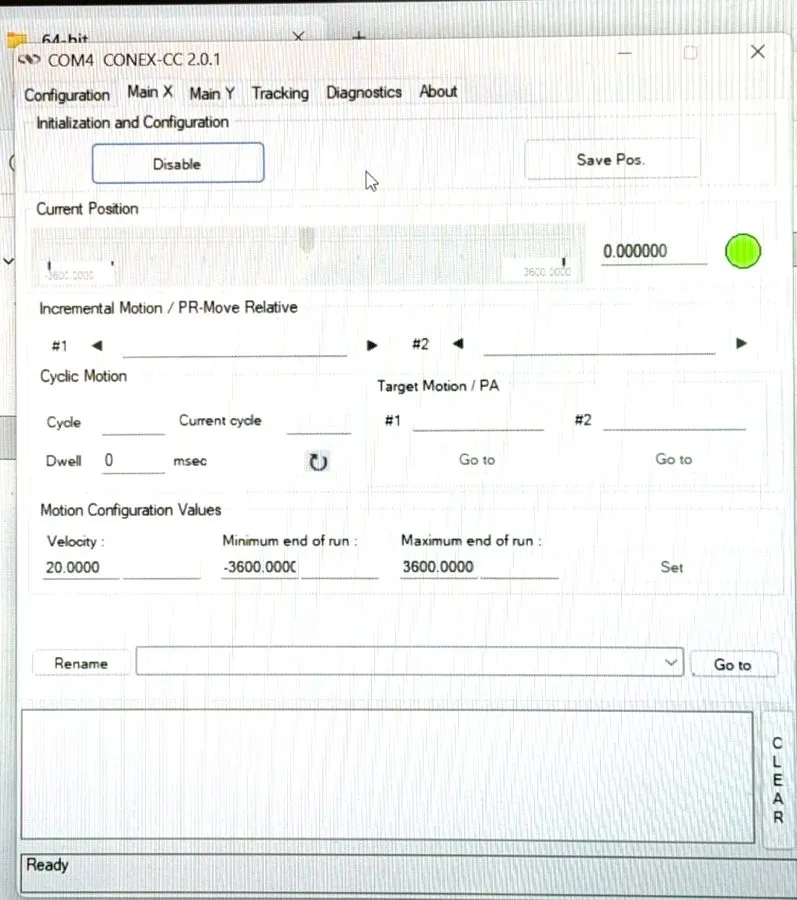The width and height of the screenshot is (797, 900).
Task: Click the empty field beside Minimum end of run
Action: click(x=340, y=567)
